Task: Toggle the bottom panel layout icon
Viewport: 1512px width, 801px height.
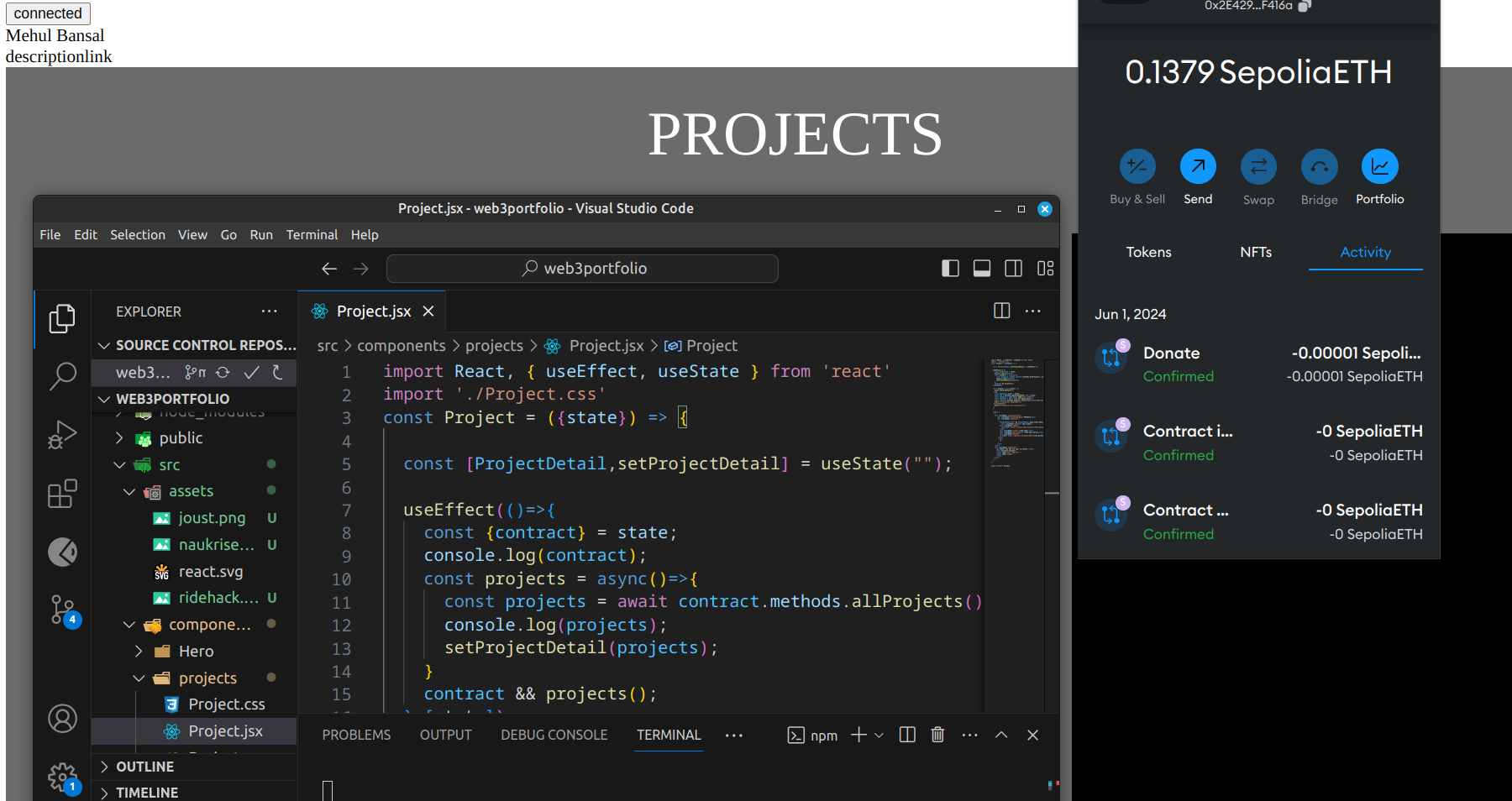Action: click(x=982, y=269)
